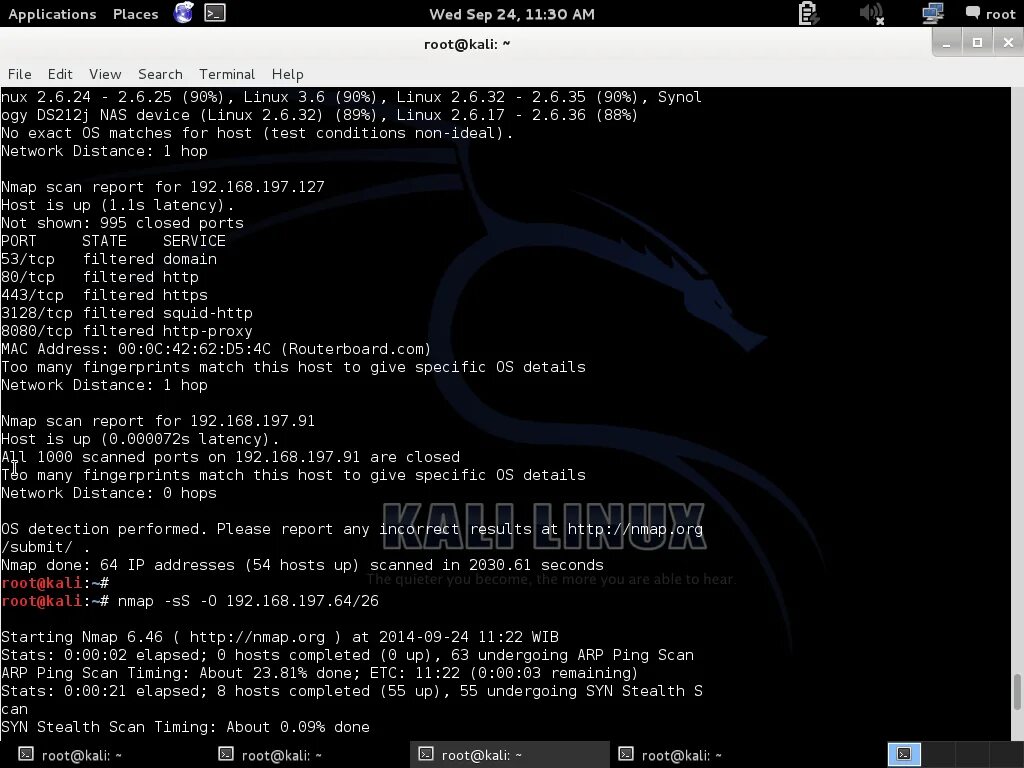Image resolution: width=1024 pixels, height=768 pixels.
Task: Click the "SYN Stealth Scan Timing" line
Action: 185,727
